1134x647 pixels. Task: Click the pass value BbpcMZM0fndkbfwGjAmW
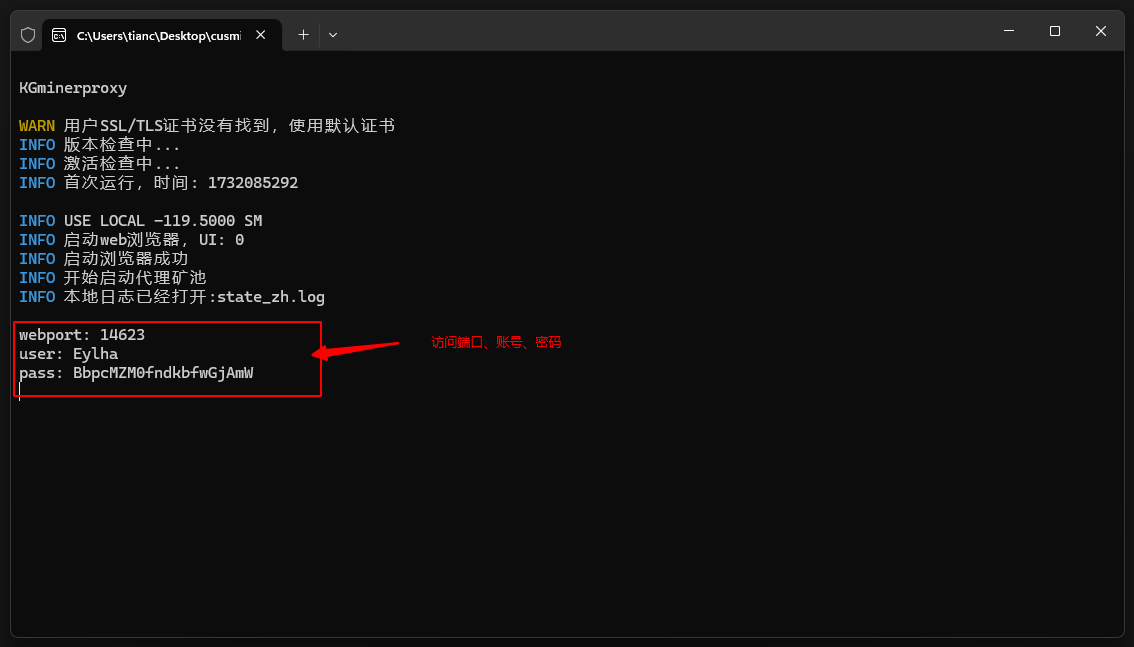click(x=163, y=373)
